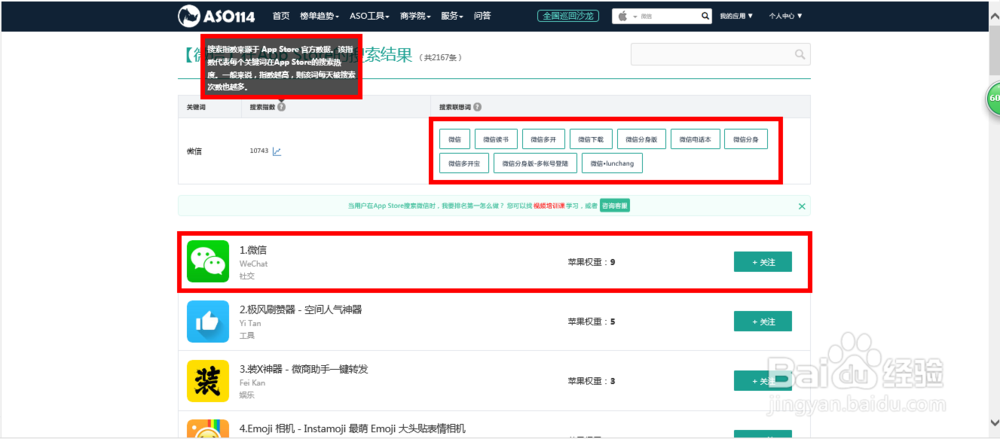
Task: Click the 苹果权重：9 text
Action: click(591, 262)
